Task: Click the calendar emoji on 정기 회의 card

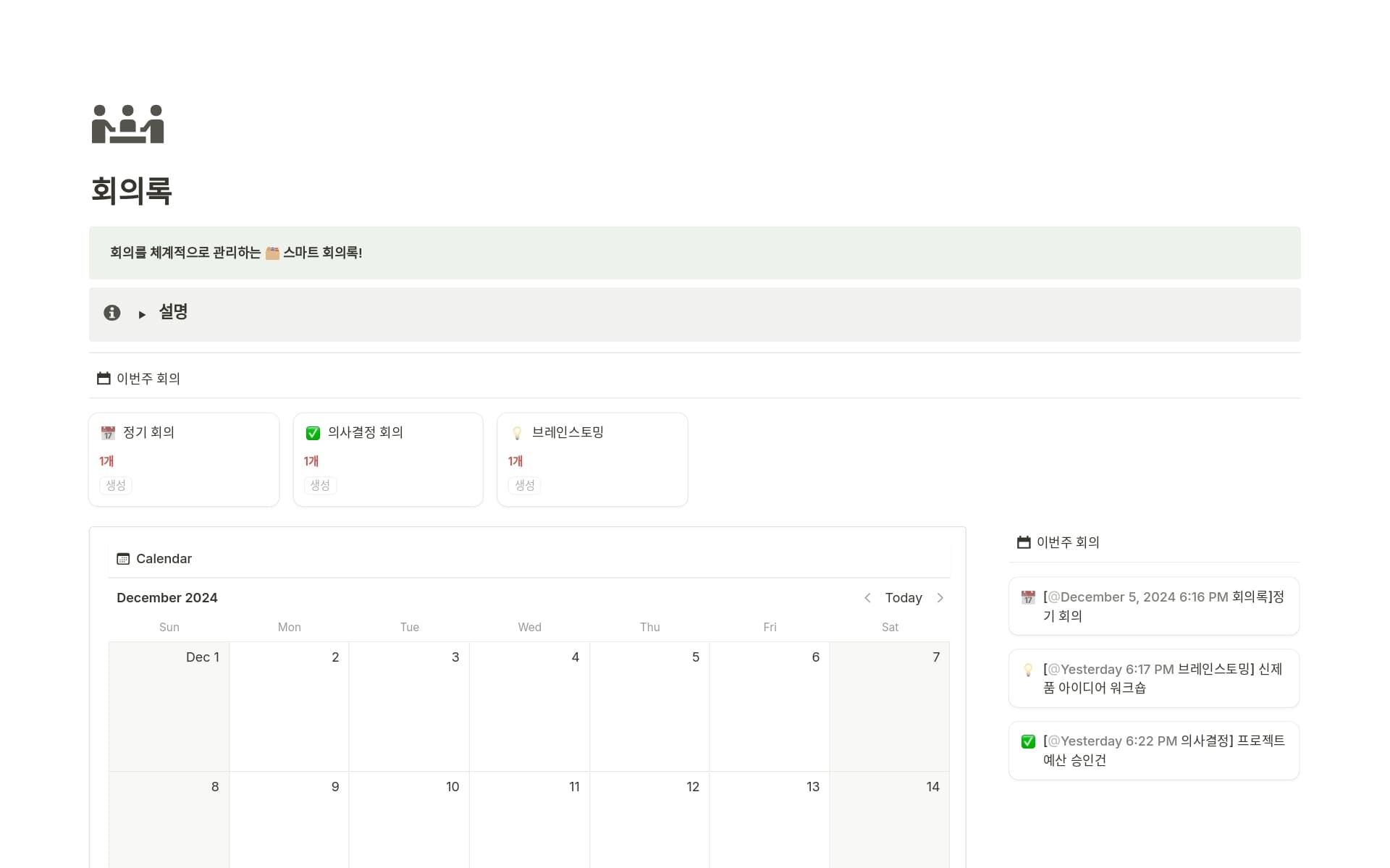Action: click(x=108, y=433)
